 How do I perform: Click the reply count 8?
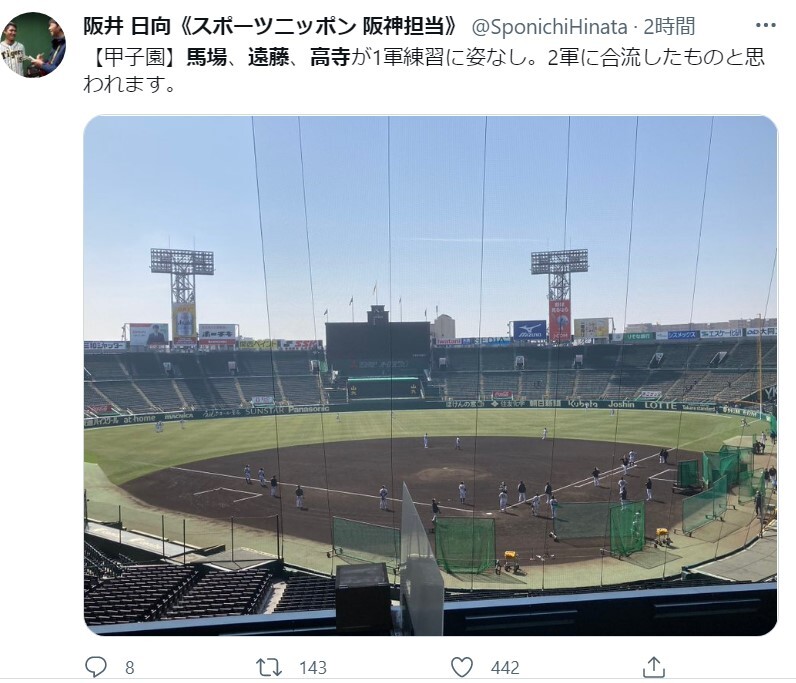129,667
